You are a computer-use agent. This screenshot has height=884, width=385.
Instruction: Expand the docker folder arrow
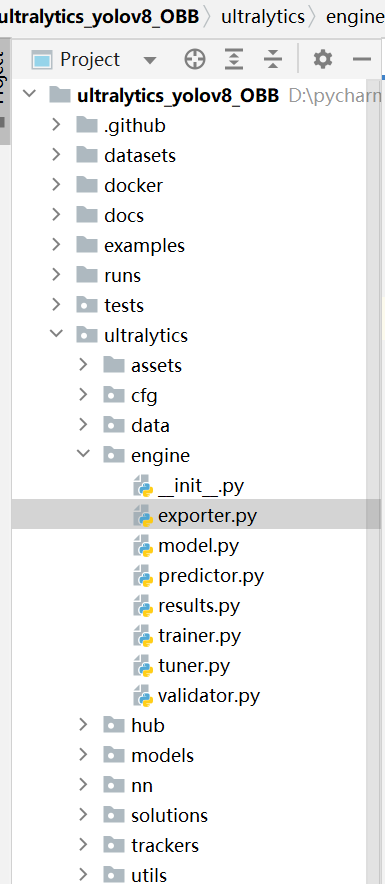tap(56, 185)
